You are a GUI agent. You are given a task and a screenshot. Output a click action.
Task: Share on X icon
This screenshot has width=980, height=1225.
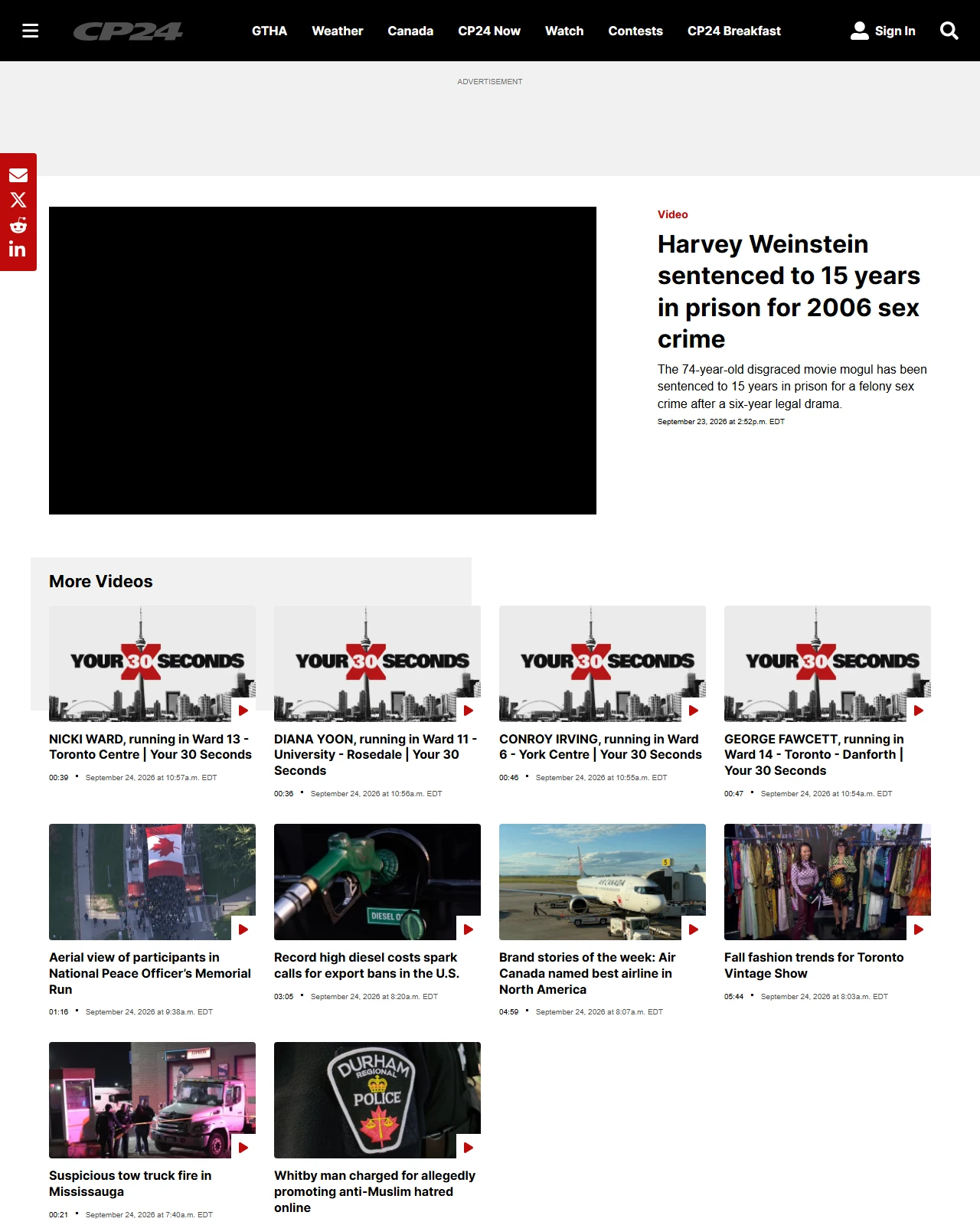coord(18,200)
